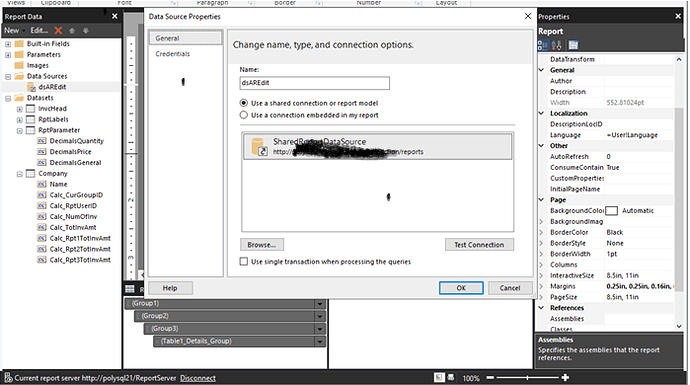
Task: Click the Browse... button
Action: [x=262, y=245]
